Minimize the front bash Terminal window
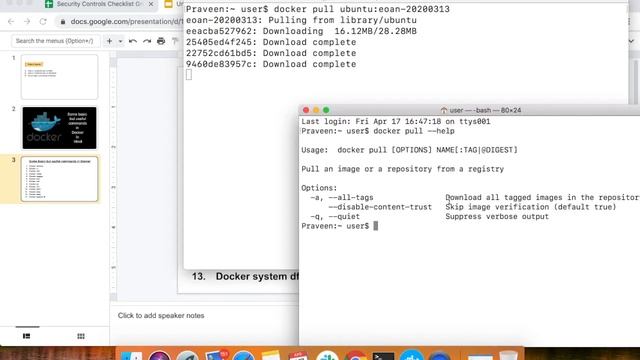The image size is (640, 360). pos(316,110)
